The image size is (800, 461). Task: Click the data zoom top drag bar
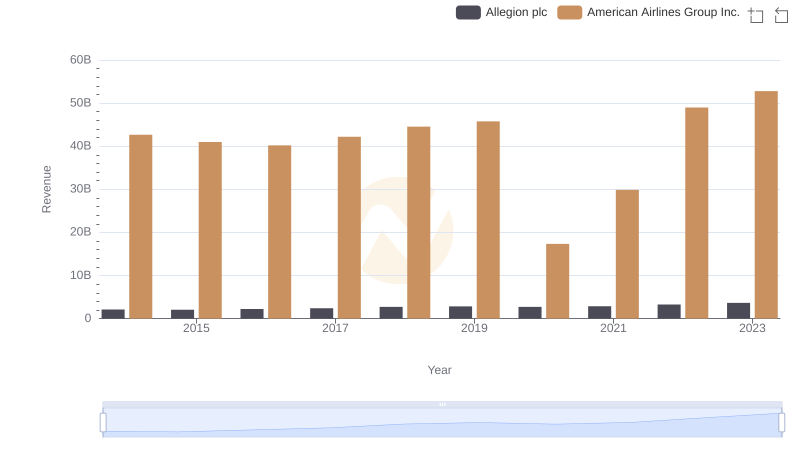[x=442, y=404]
